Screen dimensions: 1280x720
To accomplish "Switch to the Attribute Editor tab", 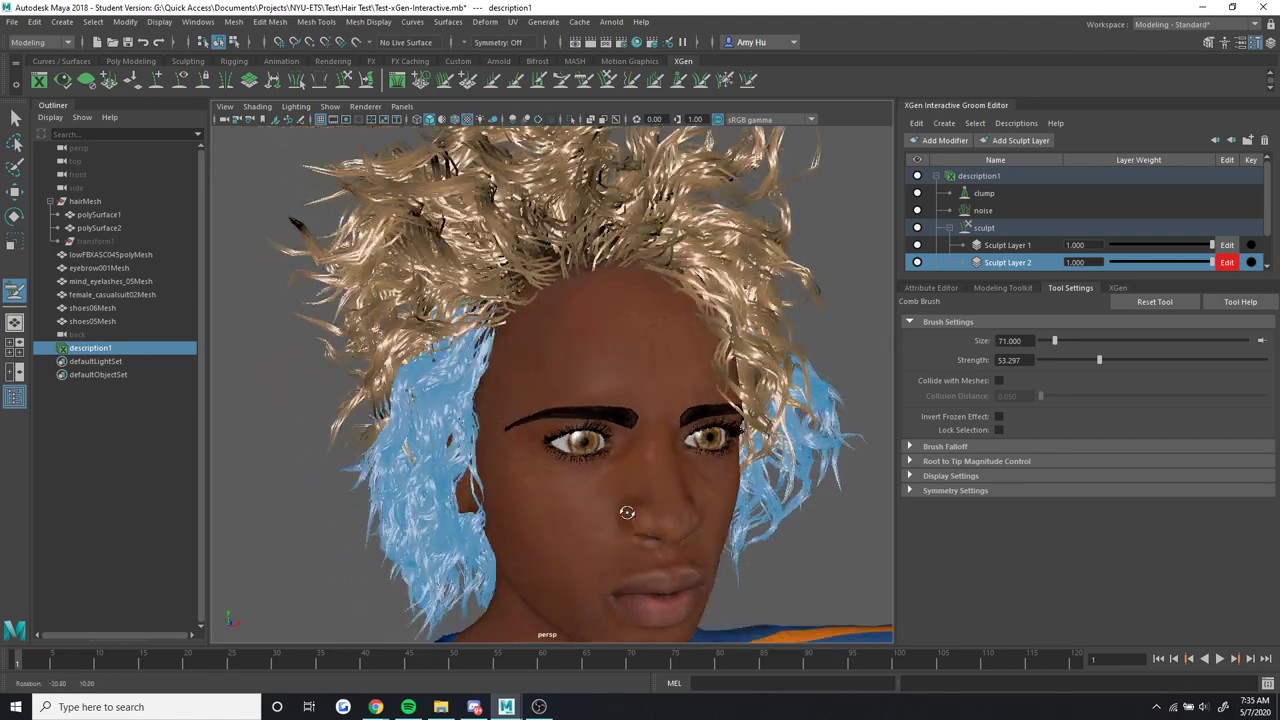I will [931, 288].
